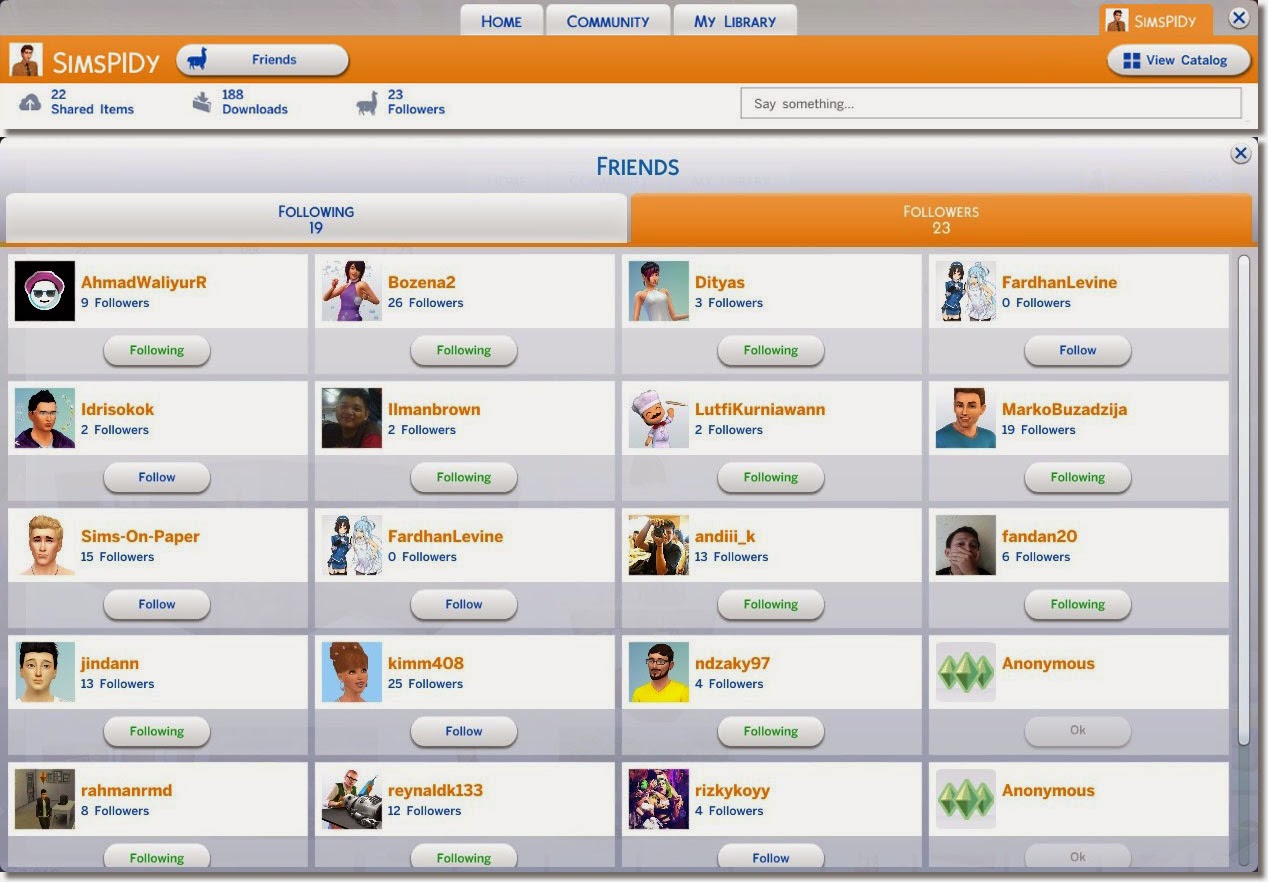
Task: Click Bozena2's 26 Followers text
Action: 426,303
